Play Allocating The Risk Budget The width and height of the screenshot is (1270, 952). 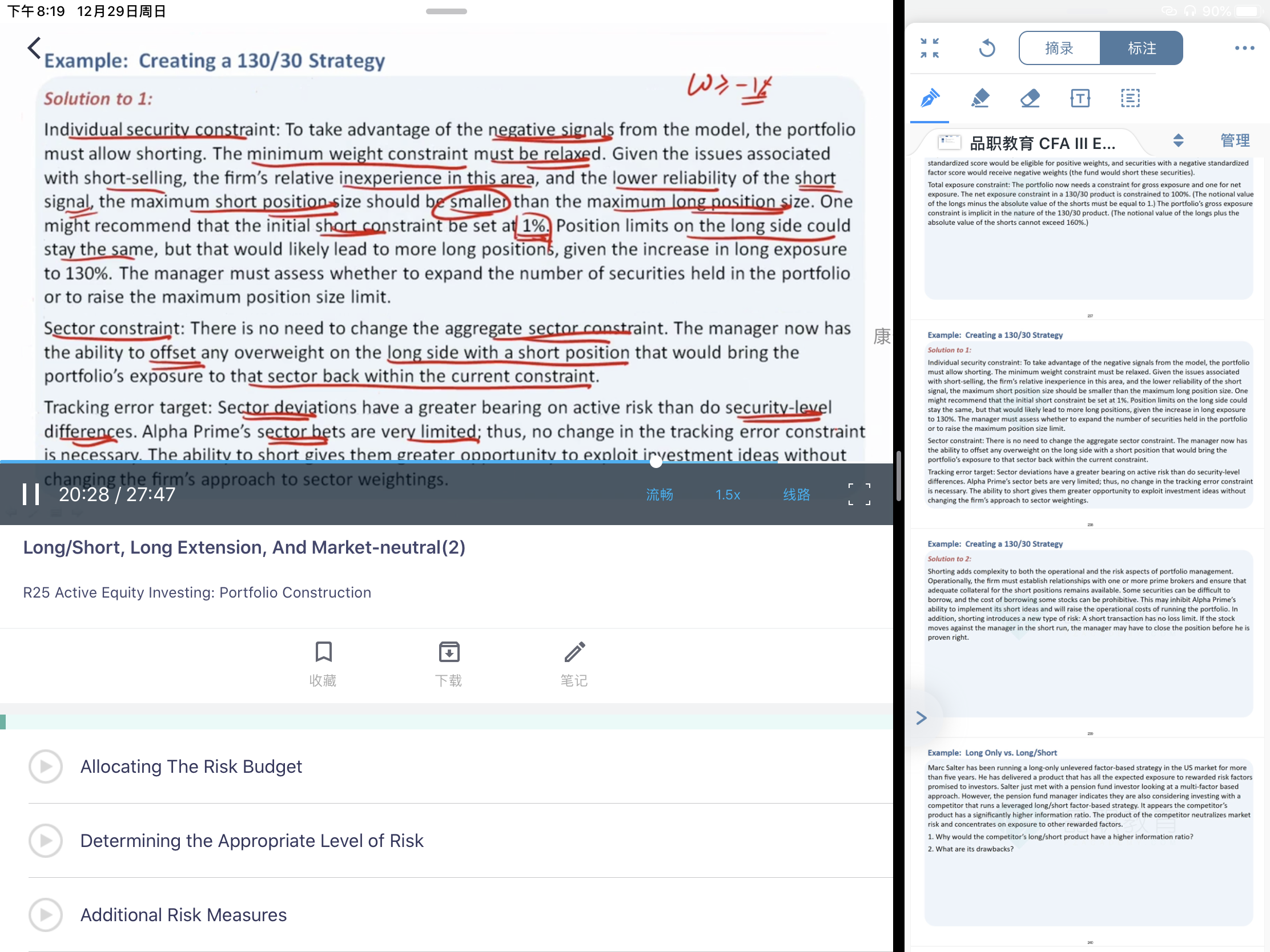45,766
